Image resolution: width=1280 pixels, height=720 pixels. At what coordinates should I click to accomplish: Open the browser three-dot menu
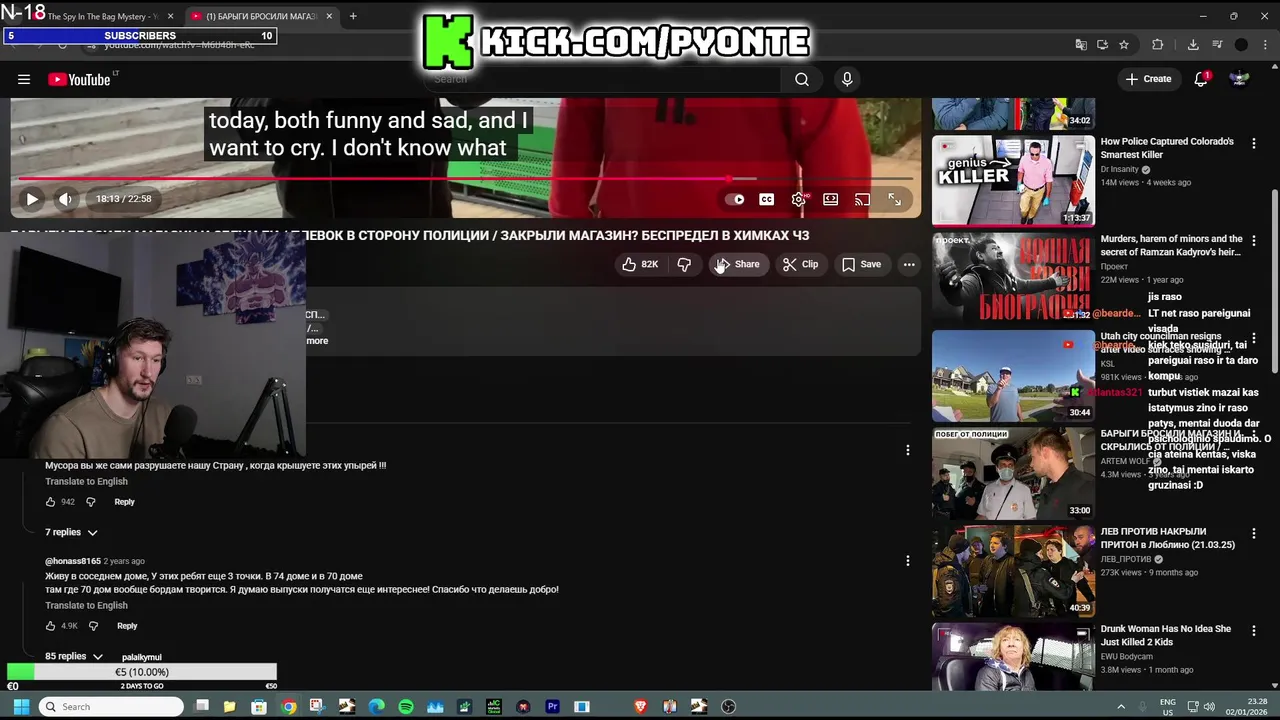click(x=1263, y=45)
